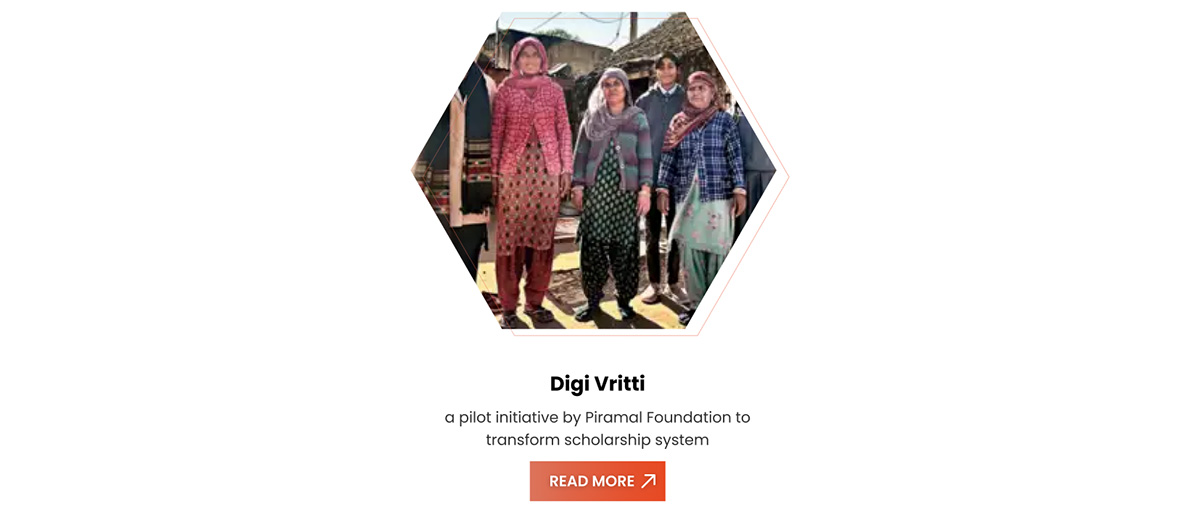Click the 'transform scholarship system' text line
1200x518 pixels.
pyautogui.click(x=597, y=440)
